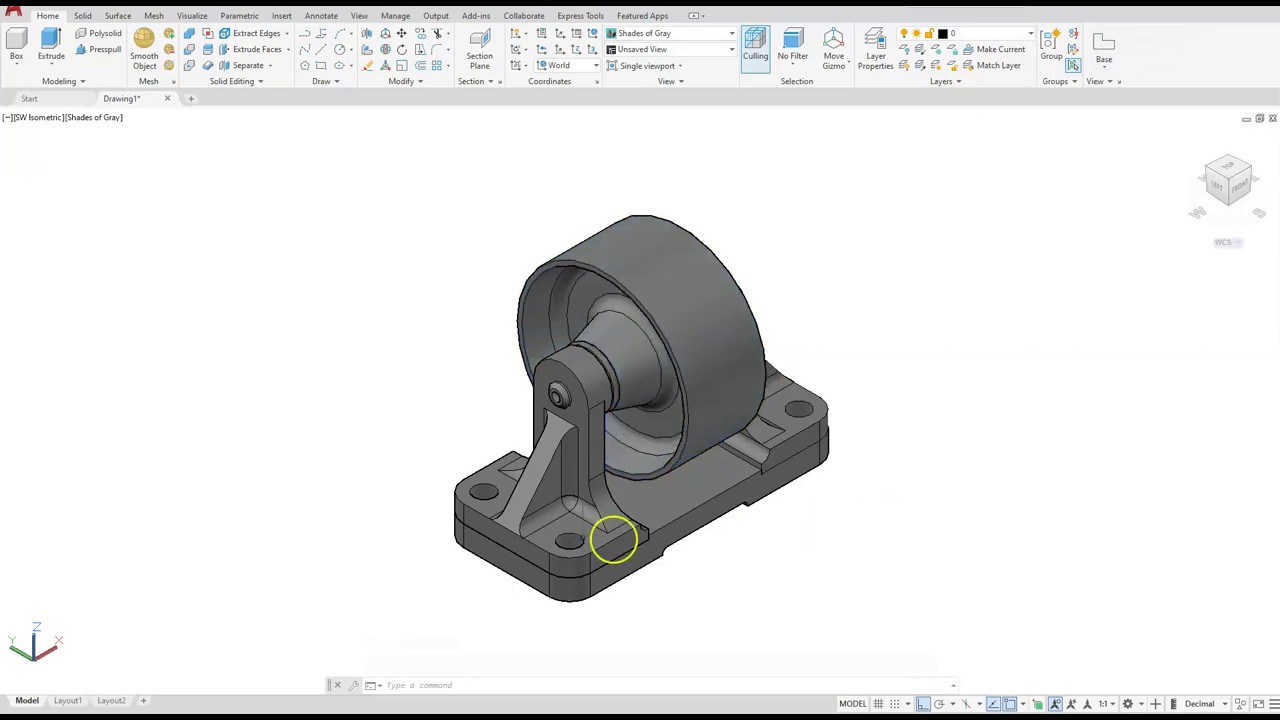Click the black layer color swatch
This screenshot has height=720, width=1280.
(942, 33)
